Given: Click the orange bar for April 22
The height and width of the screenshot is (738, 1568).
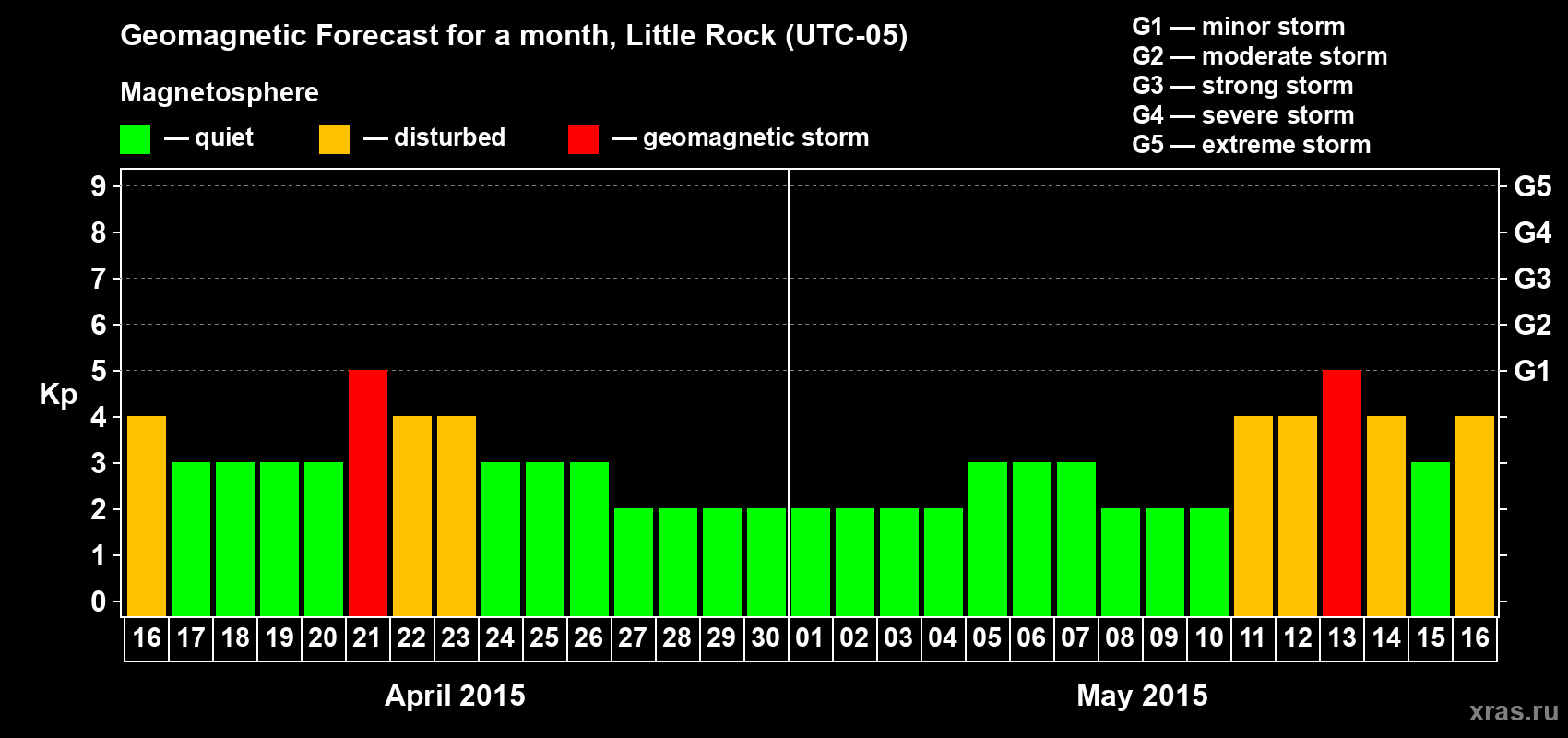Looking at the screenshot, I should tap(412, 516).
